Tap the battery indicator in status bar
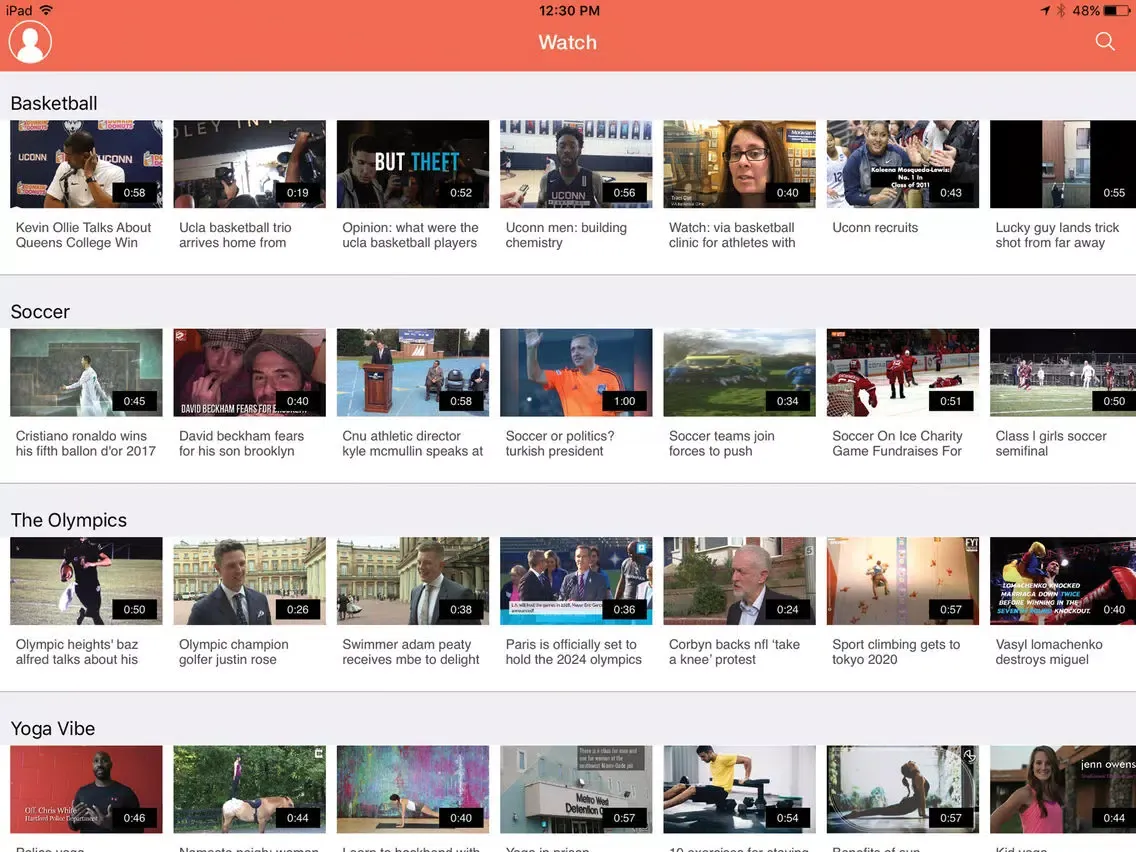 coord(1116,11)
